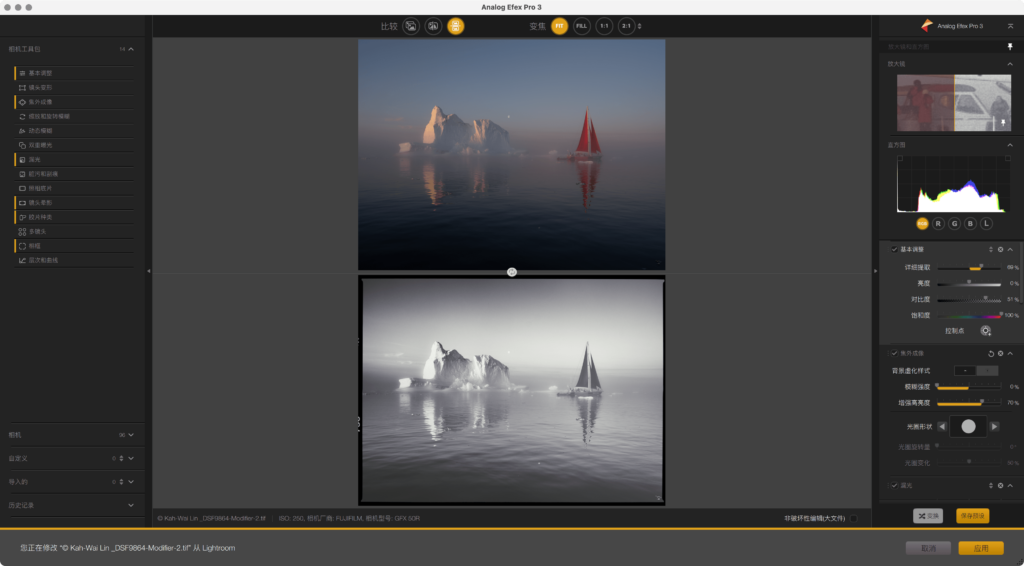The height and width of the screenshot is (566, 1024).
Task: Select 多镜头 in toolkit list
Action: (74, 231)
